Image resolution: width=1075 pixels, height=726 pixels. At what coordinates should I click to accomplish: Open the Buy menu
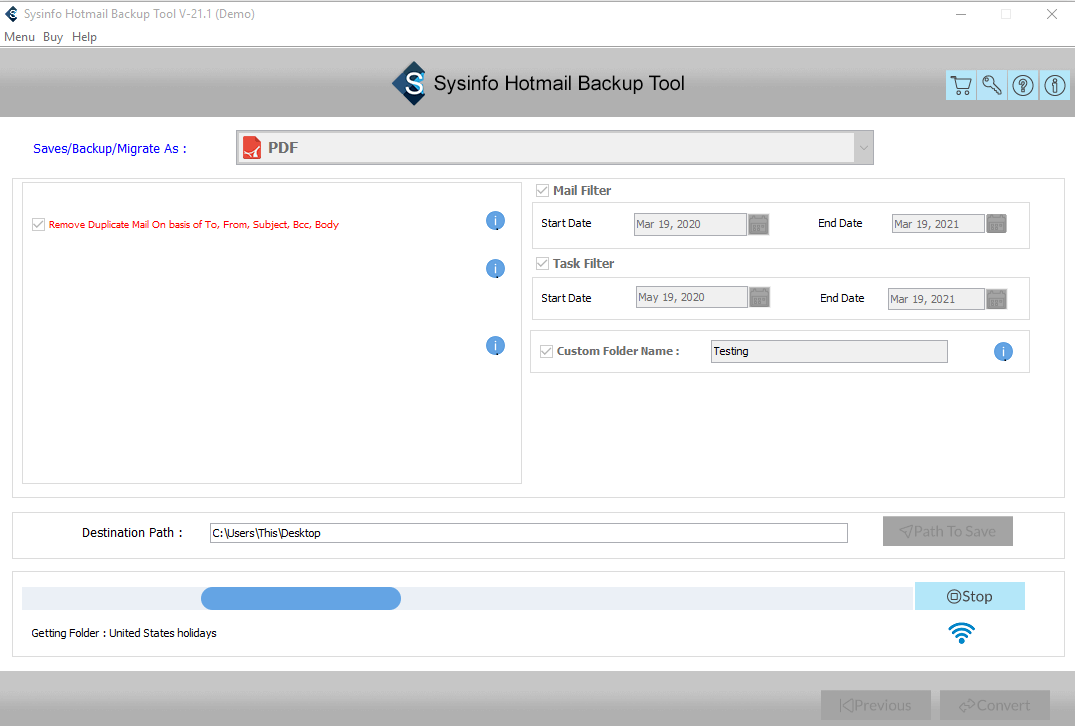53,37
